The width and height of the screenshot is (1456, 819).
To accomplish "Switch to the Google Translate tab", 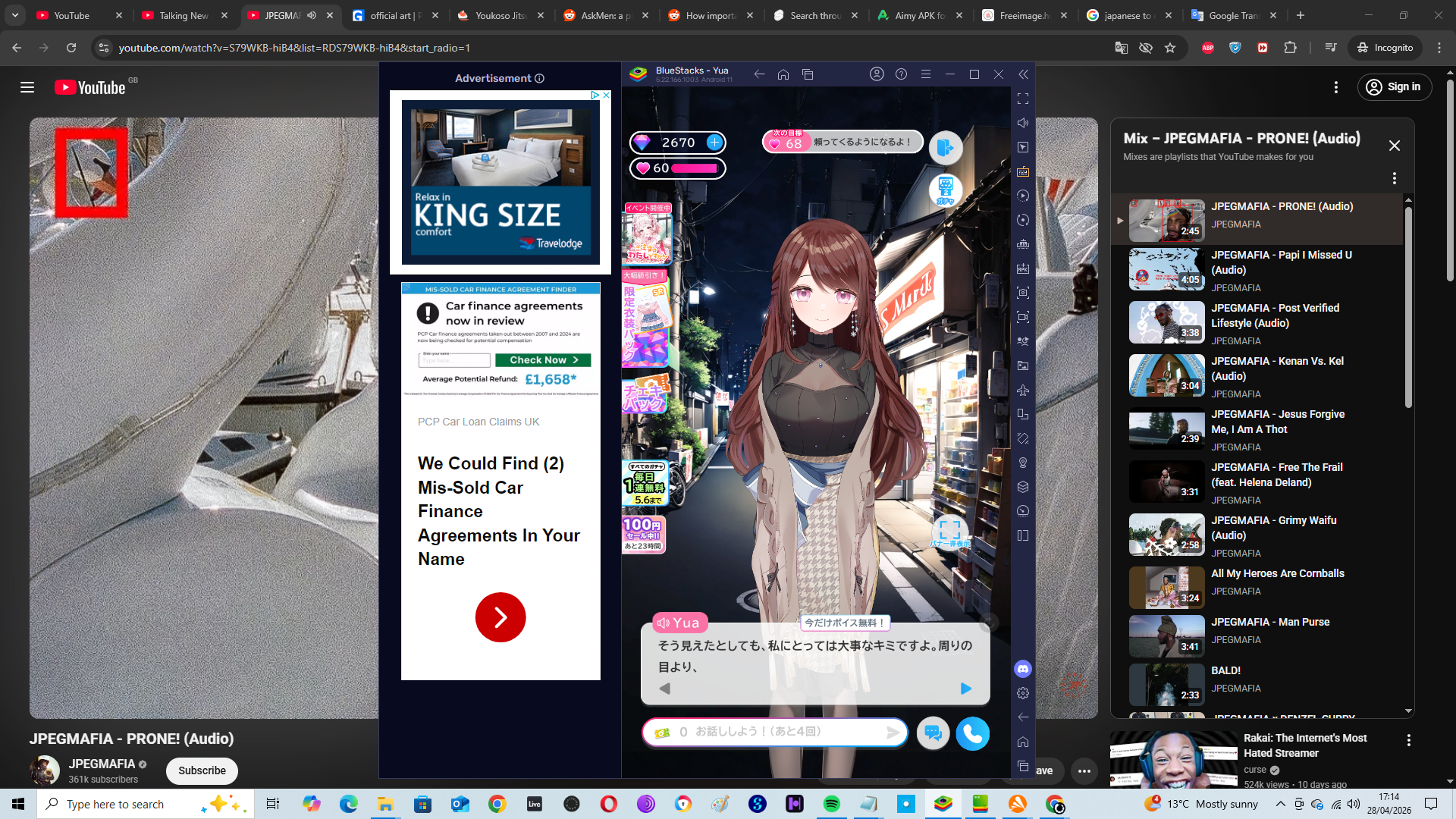I will 1234,15.
